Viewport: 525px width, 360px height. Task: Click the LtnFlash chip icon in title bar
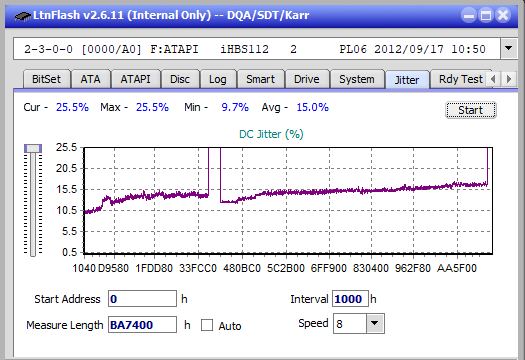(23, 16)
